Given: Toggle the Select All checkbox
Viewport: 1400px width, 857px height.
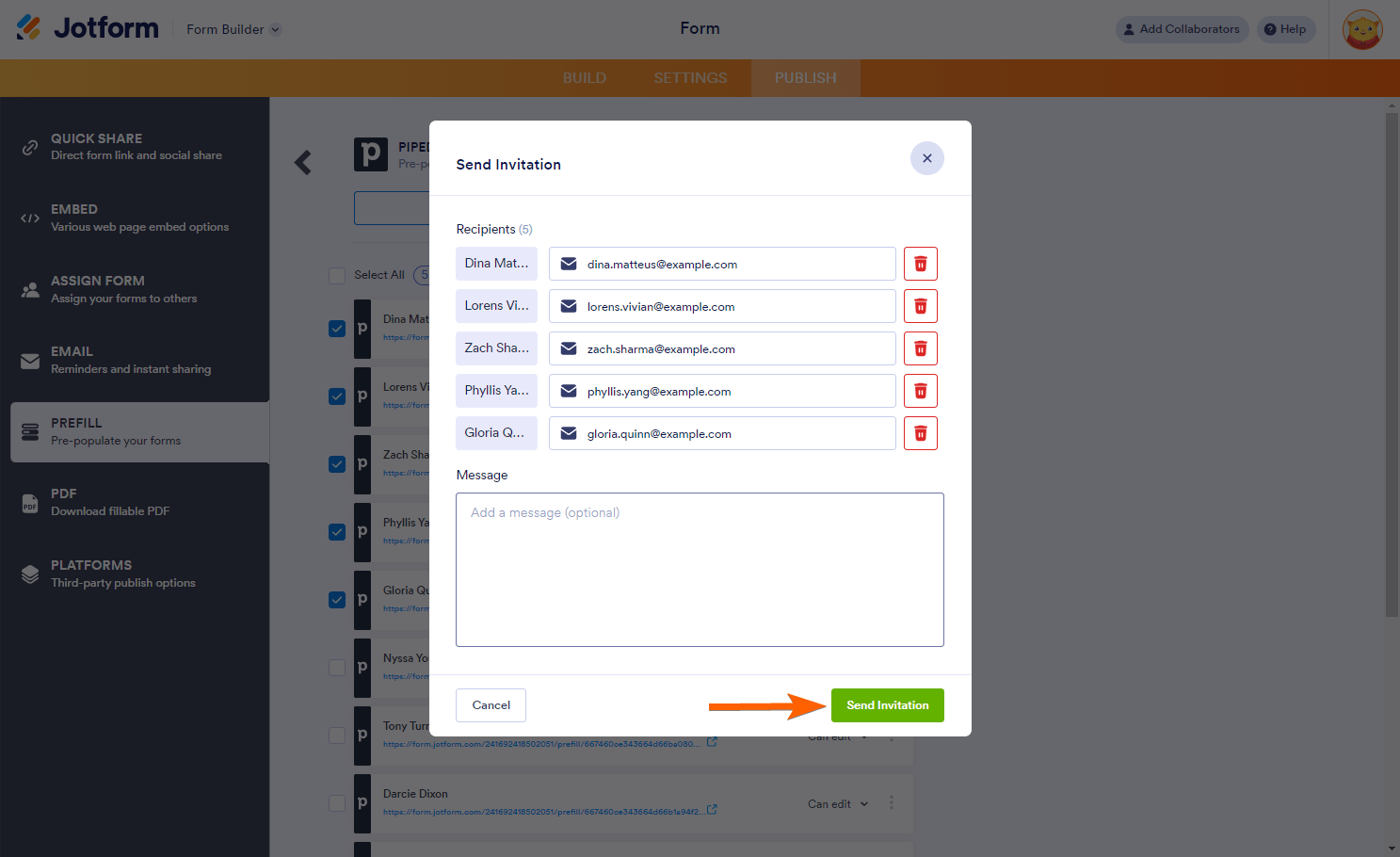Looking at the screenshot, I should point(337,275).
